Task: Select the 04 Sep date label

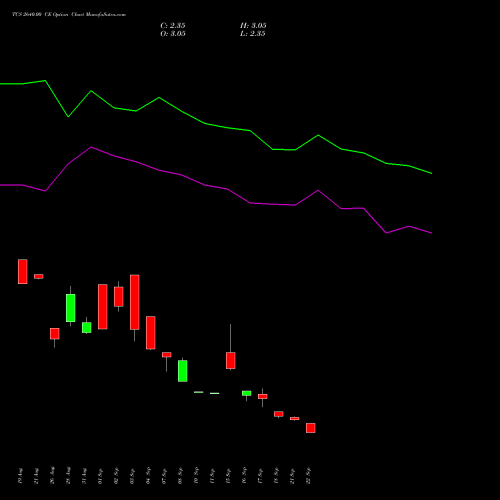Action: (148, 476)
